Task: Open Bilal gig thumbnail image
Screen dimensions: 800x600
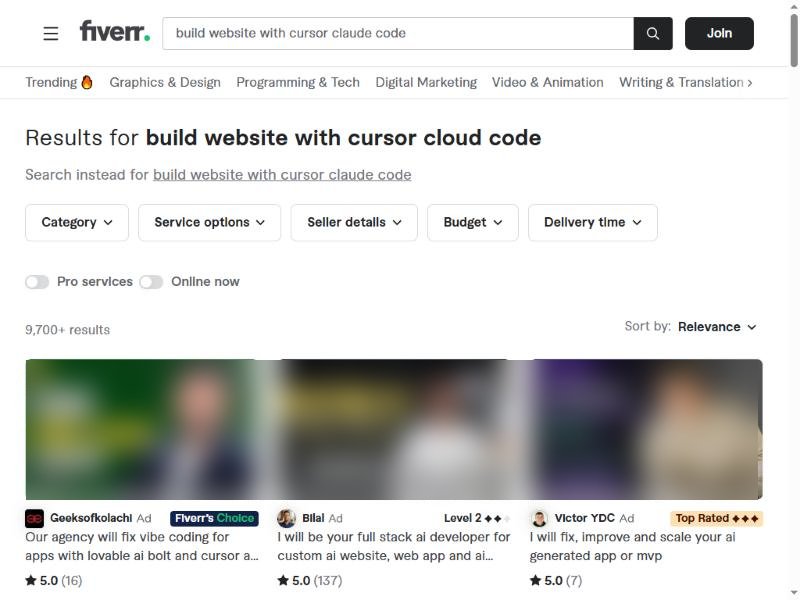Action: [394, 430]
